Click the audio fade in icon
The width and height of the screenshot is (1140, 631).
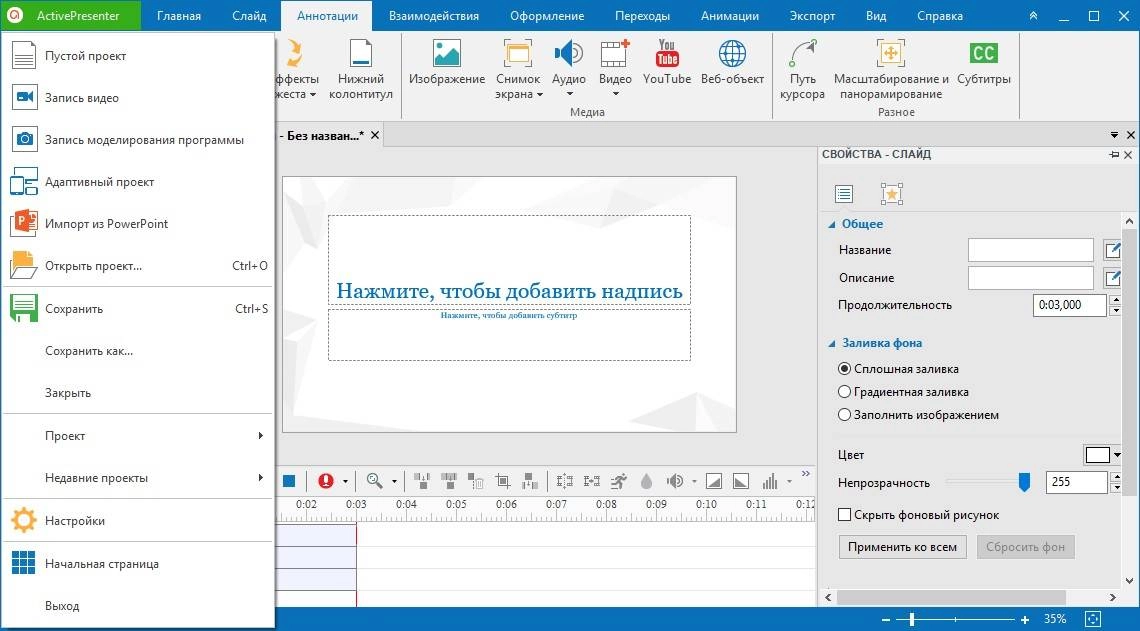coord(714,481)
